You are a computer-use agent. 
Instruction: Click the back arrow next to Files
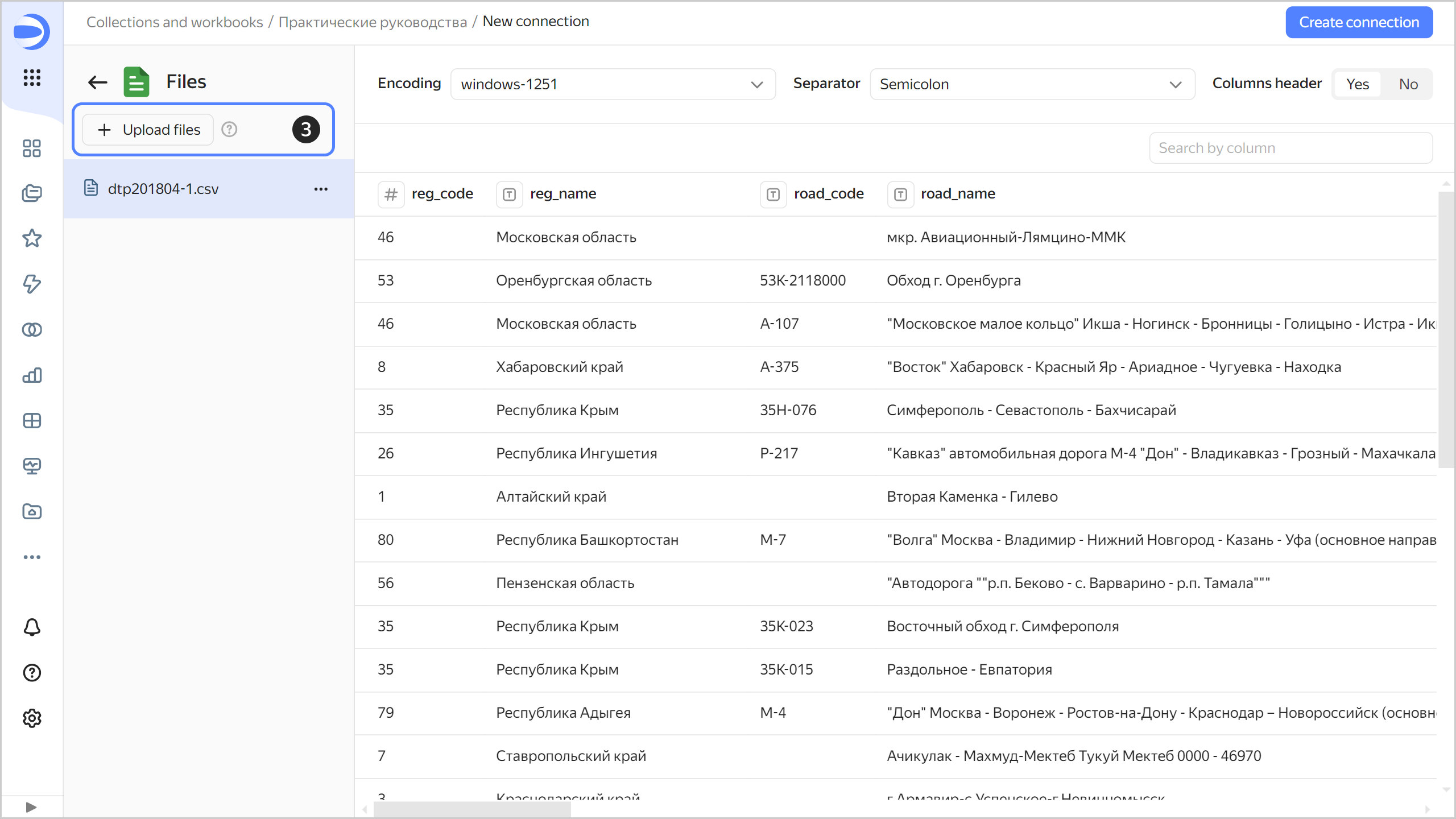98,82
